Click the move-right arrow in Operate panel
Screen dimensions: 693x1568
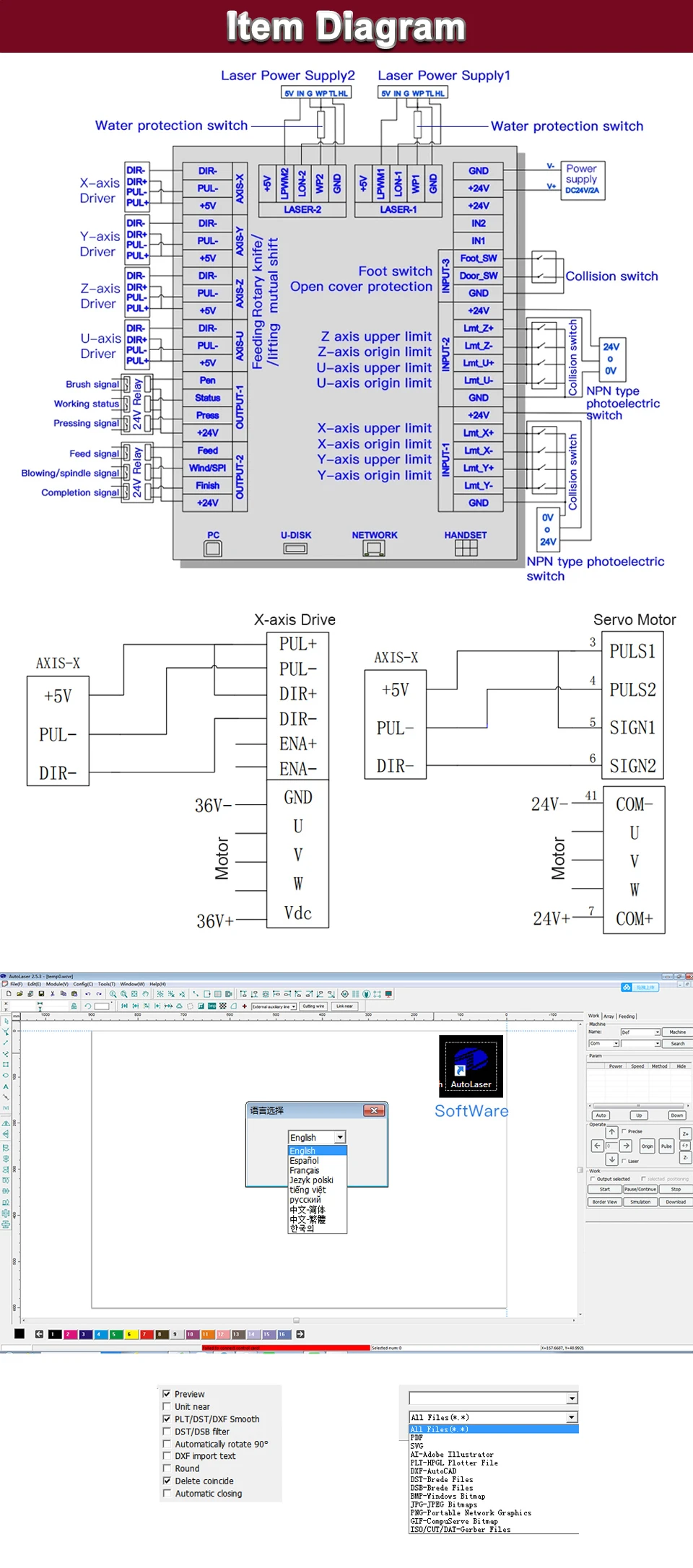[626, 1146]
